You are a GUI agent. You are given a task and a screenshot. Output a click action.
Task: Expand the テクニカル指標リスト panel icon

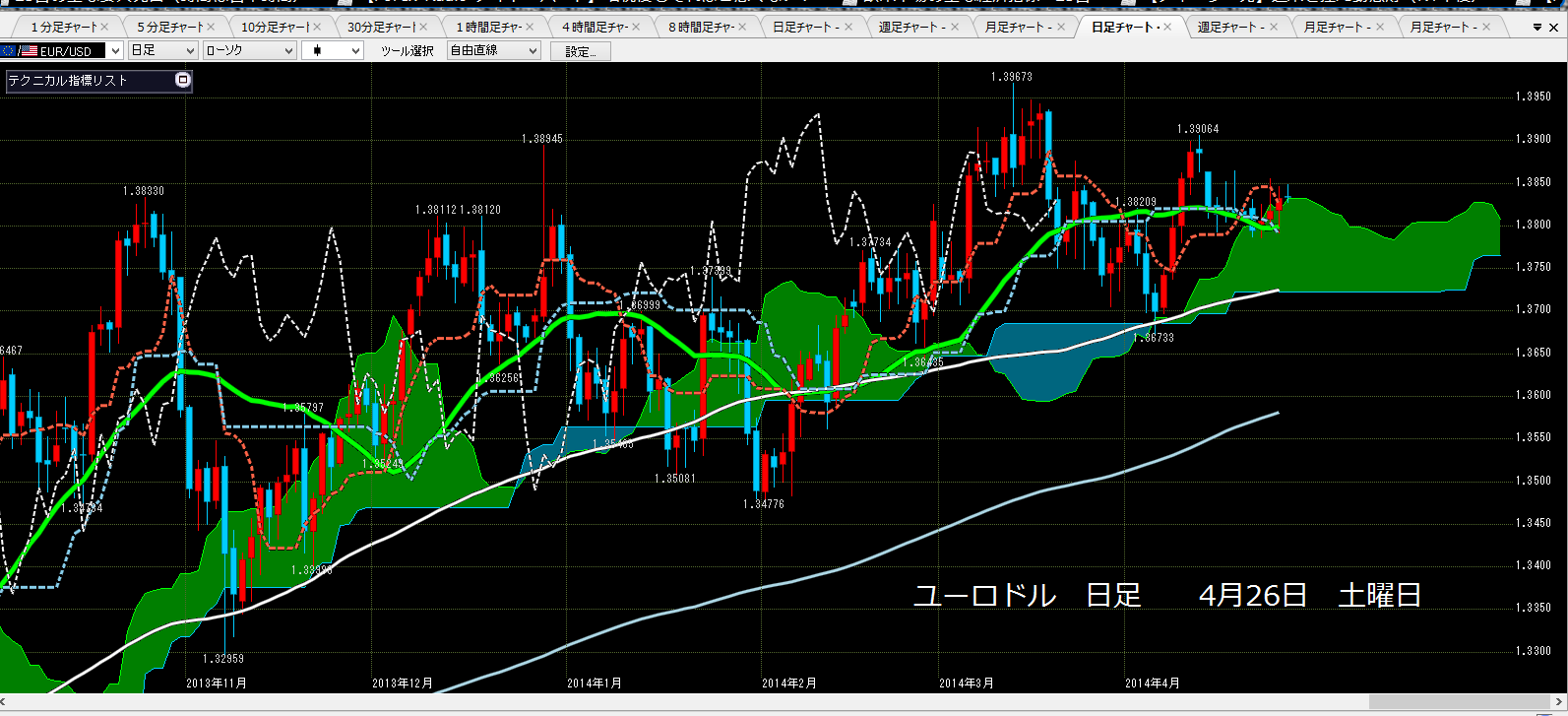coord(182,81)
